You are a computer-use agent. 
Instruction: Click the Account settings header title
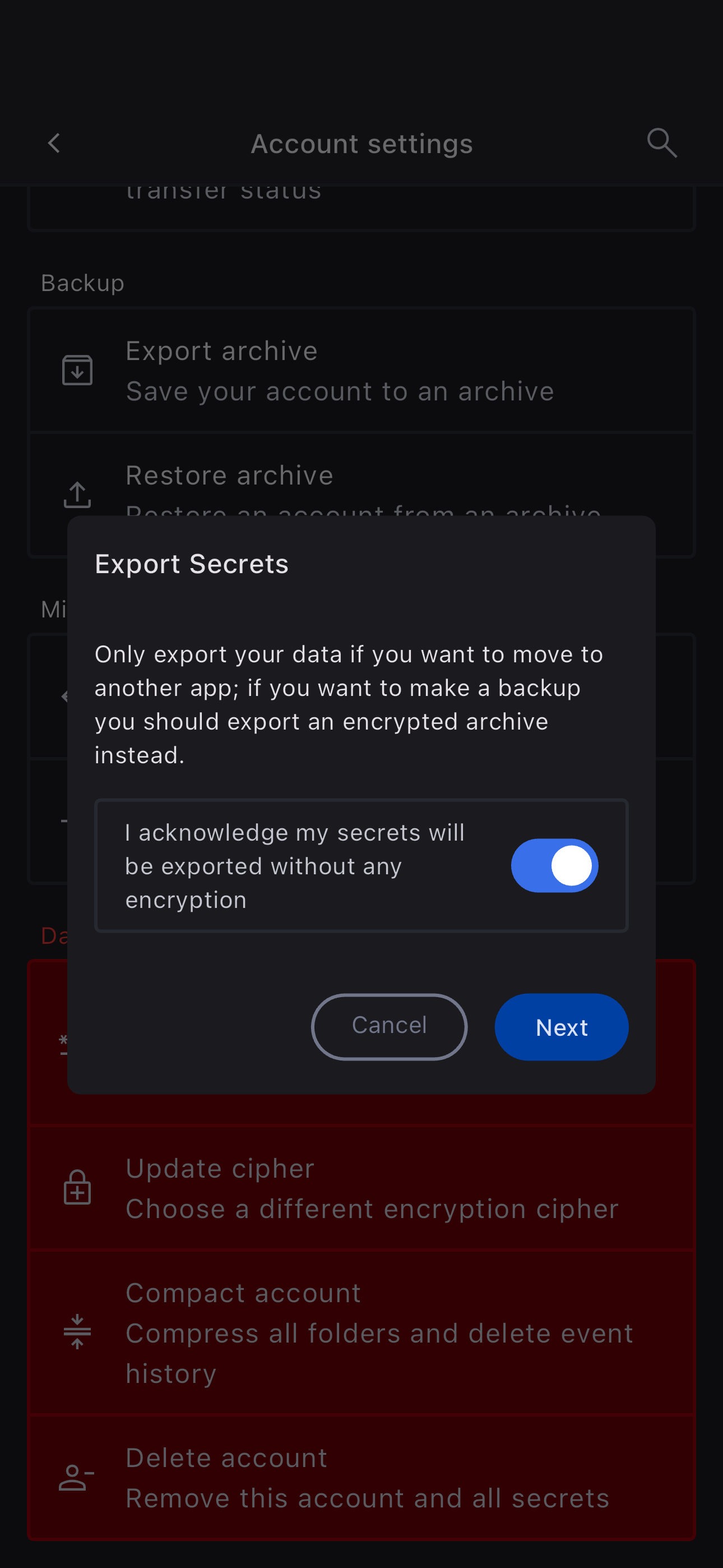point(361,144)
